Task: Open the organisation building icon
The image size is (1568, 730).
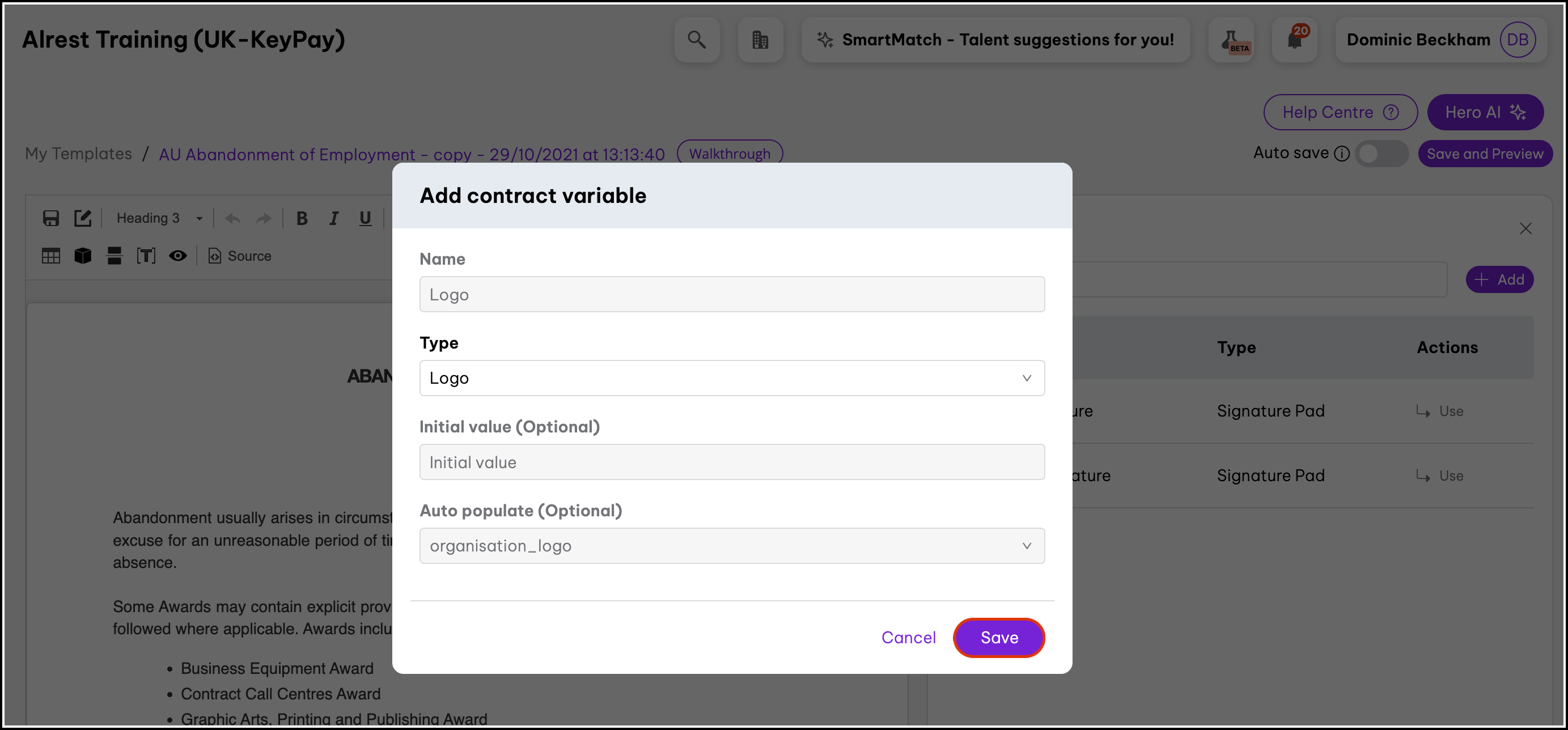Action: (760, 40)
